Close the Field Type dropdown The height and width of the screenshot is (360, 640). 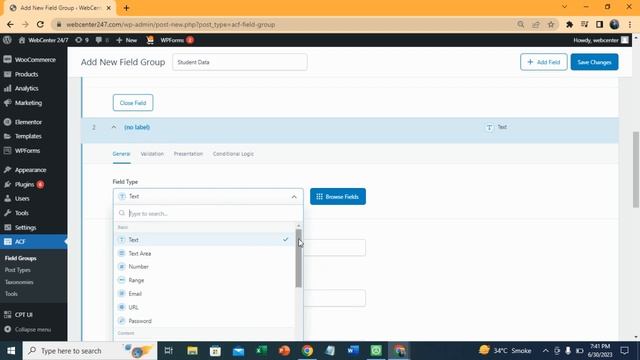click(x=294, y=197)
